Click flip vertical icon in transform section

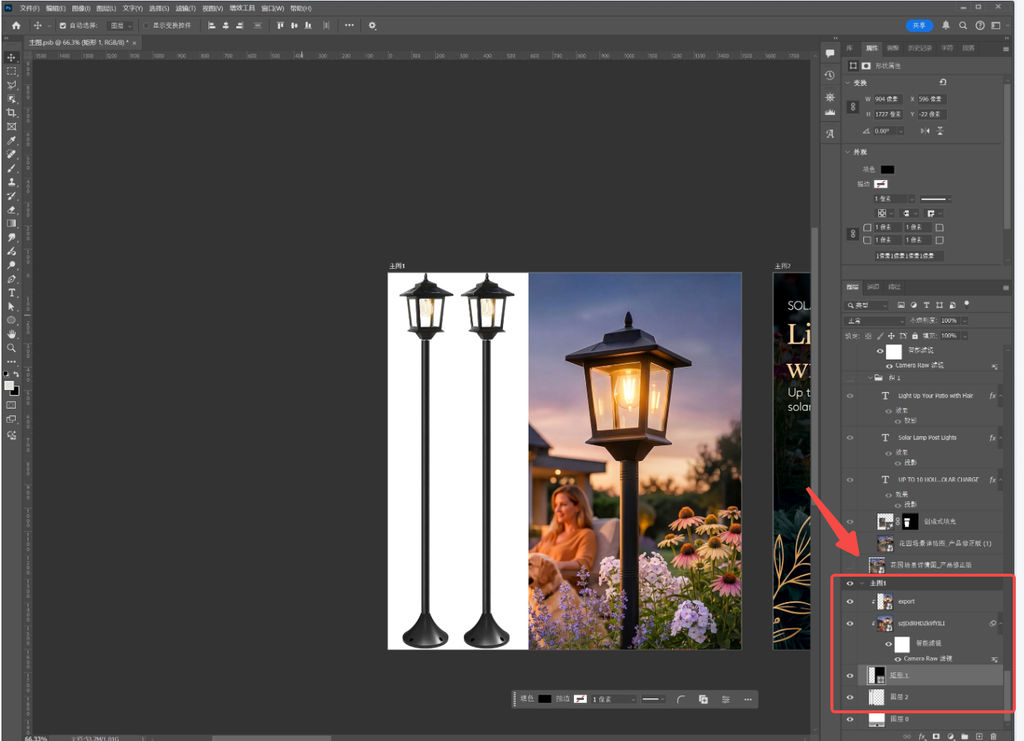coord(940,131)
